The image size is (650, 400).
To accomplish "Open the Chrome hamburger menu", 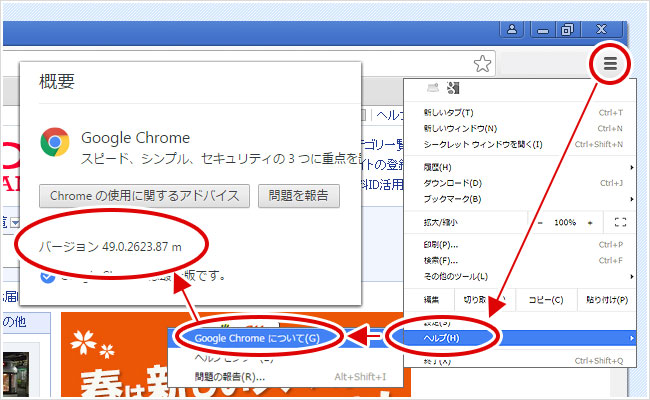I will pos(610,63).
